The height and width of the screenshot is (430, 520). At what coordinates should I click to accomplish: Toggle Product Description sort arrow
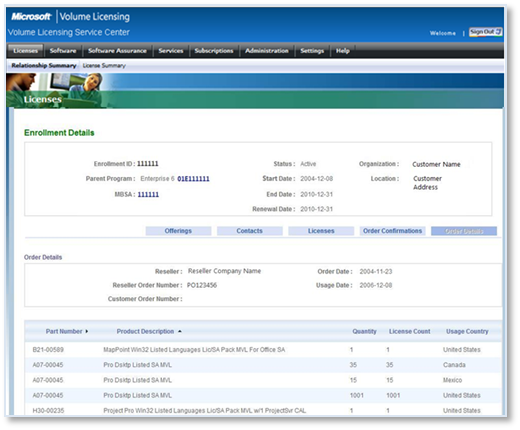tap(180, 331)
